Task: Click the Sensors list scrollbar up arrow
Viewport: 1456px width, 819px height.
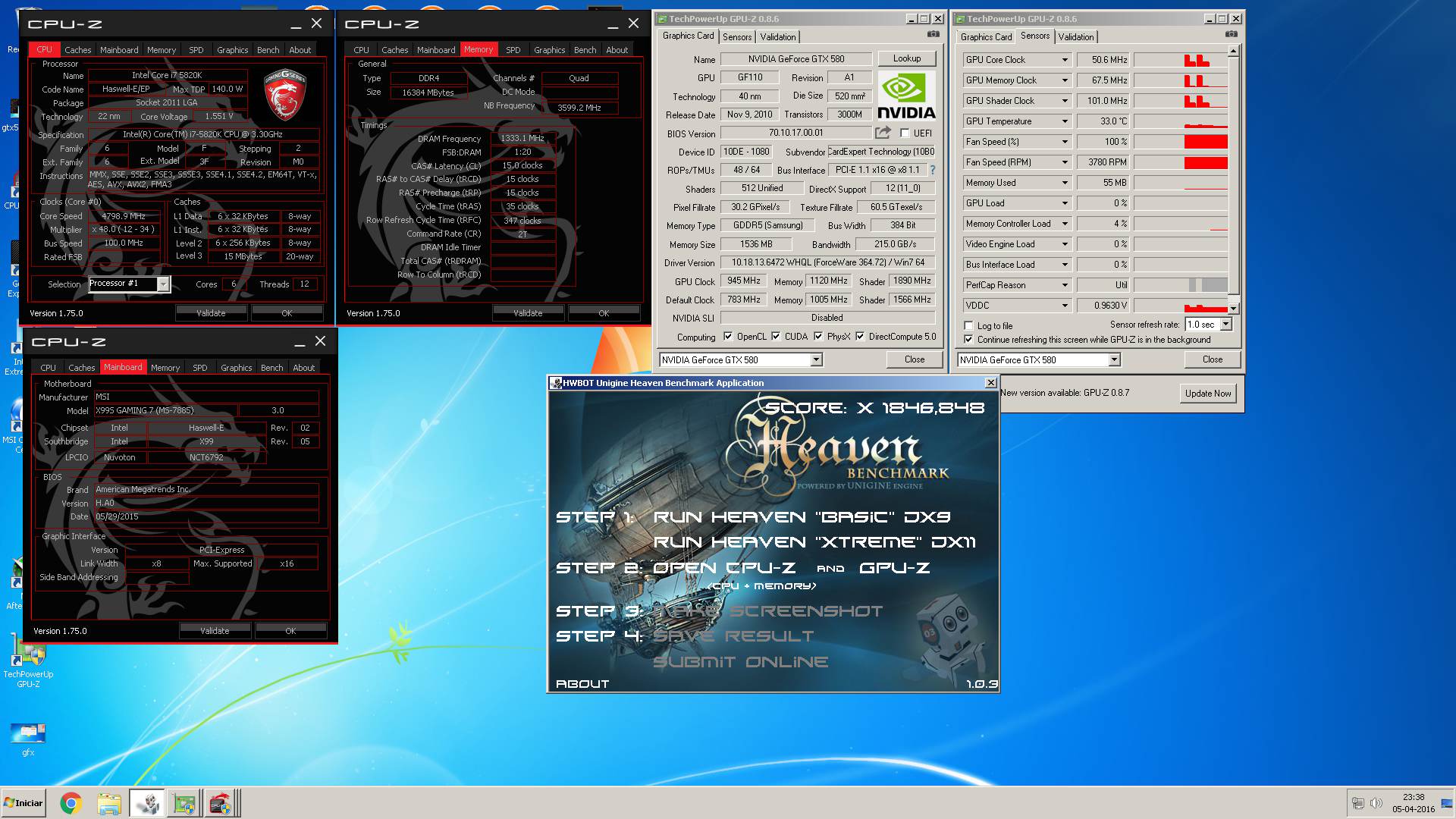Action: tap(1233, 51)
